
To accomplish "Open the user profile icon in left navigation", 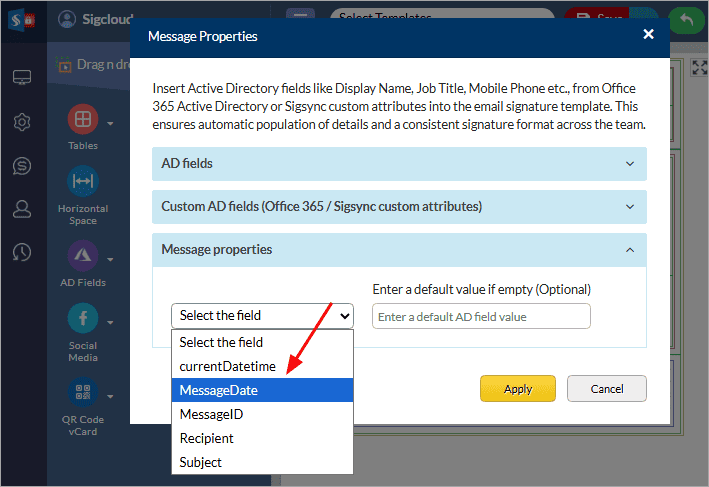I will point(21,209).
